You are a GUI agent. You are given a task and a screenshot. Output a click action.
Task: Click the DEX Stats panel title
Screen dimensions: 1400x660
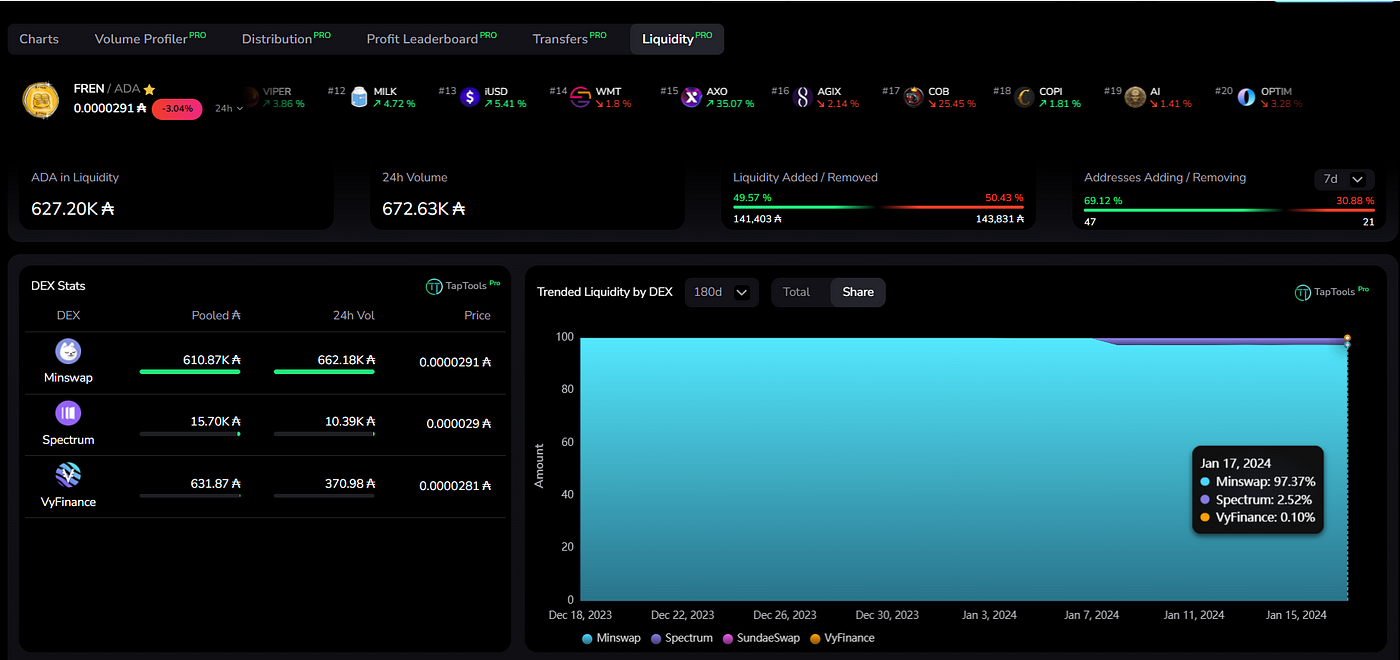point(58,286)
